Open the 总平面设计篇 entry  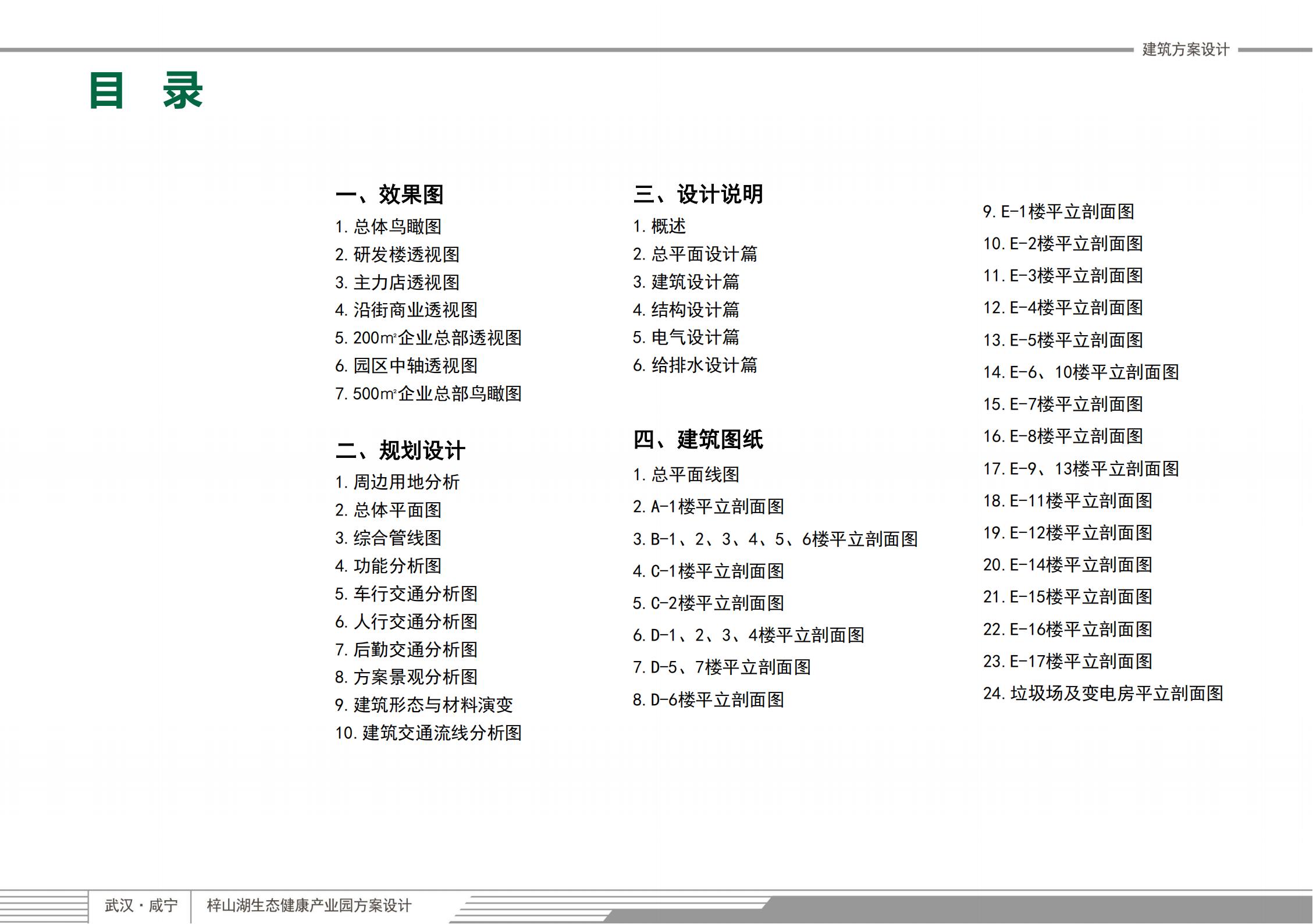[x=695, y=254]
